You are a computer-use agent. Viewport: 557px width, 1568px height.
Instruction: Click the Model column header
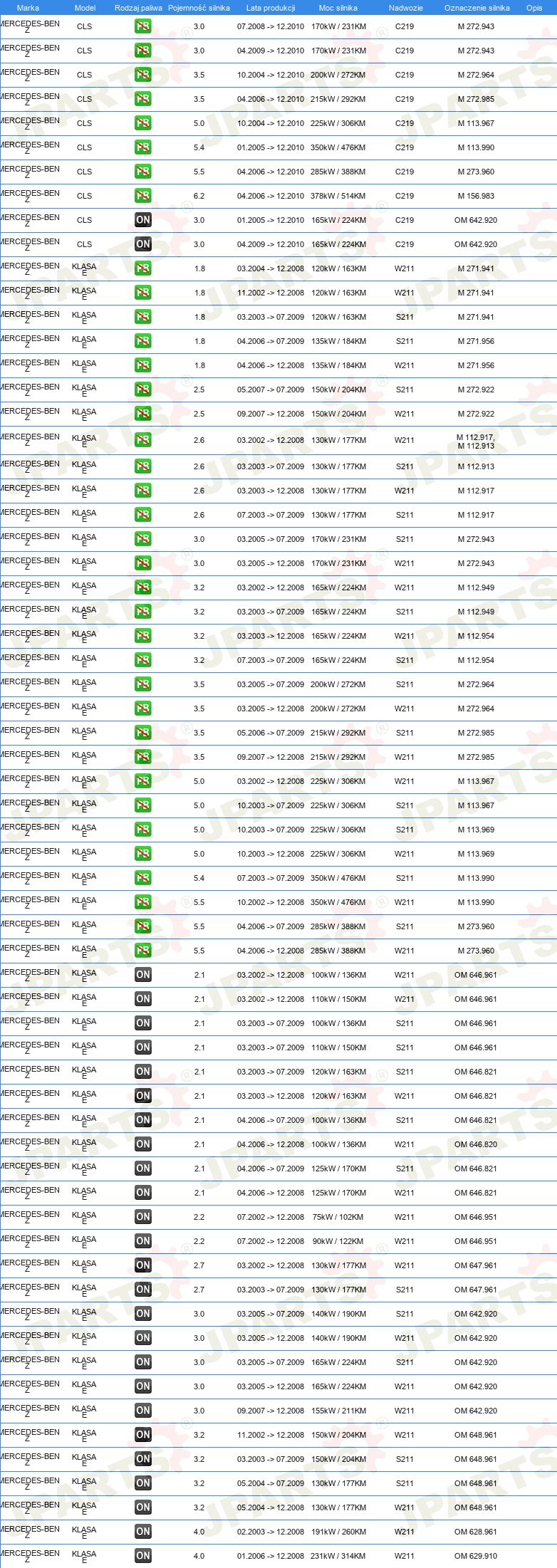tap(85, 8)
